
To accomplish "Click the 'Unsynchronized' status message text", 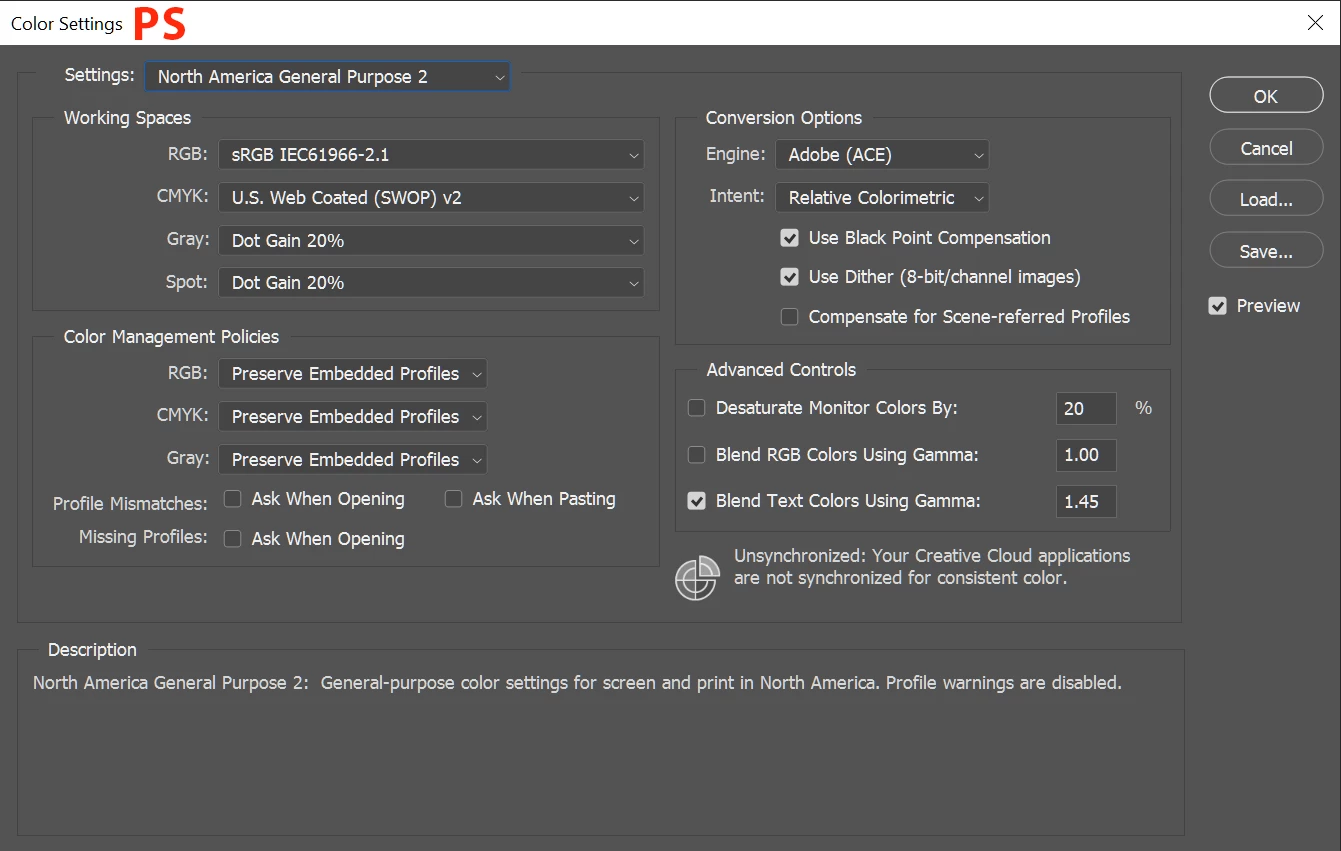I will (x=932, y=567).
